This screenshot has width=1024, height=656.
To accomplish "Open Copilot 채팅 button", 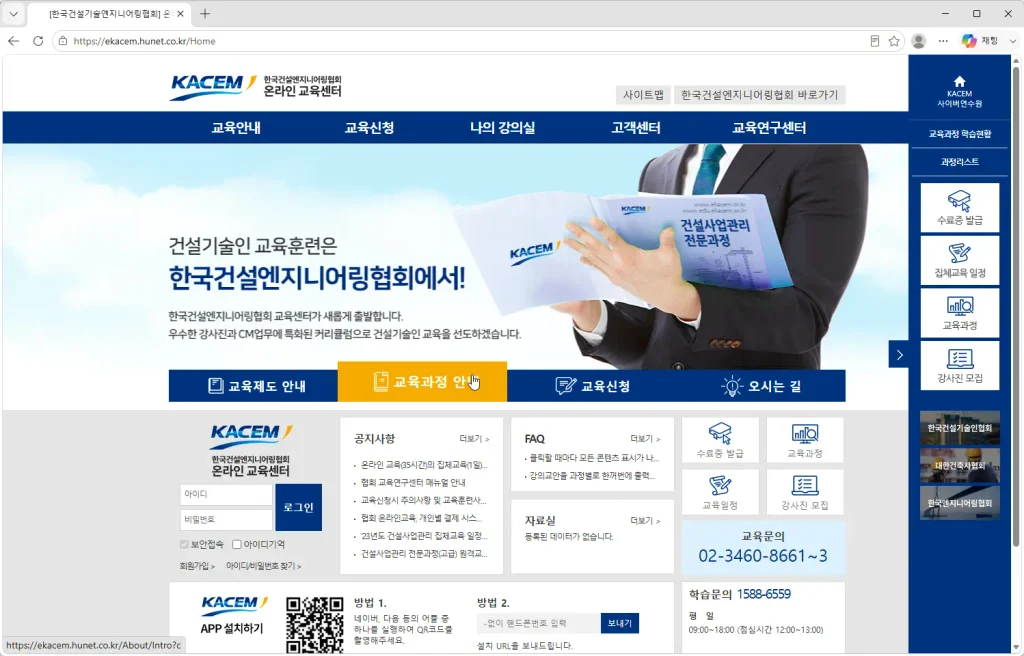I will click(980, 41).
